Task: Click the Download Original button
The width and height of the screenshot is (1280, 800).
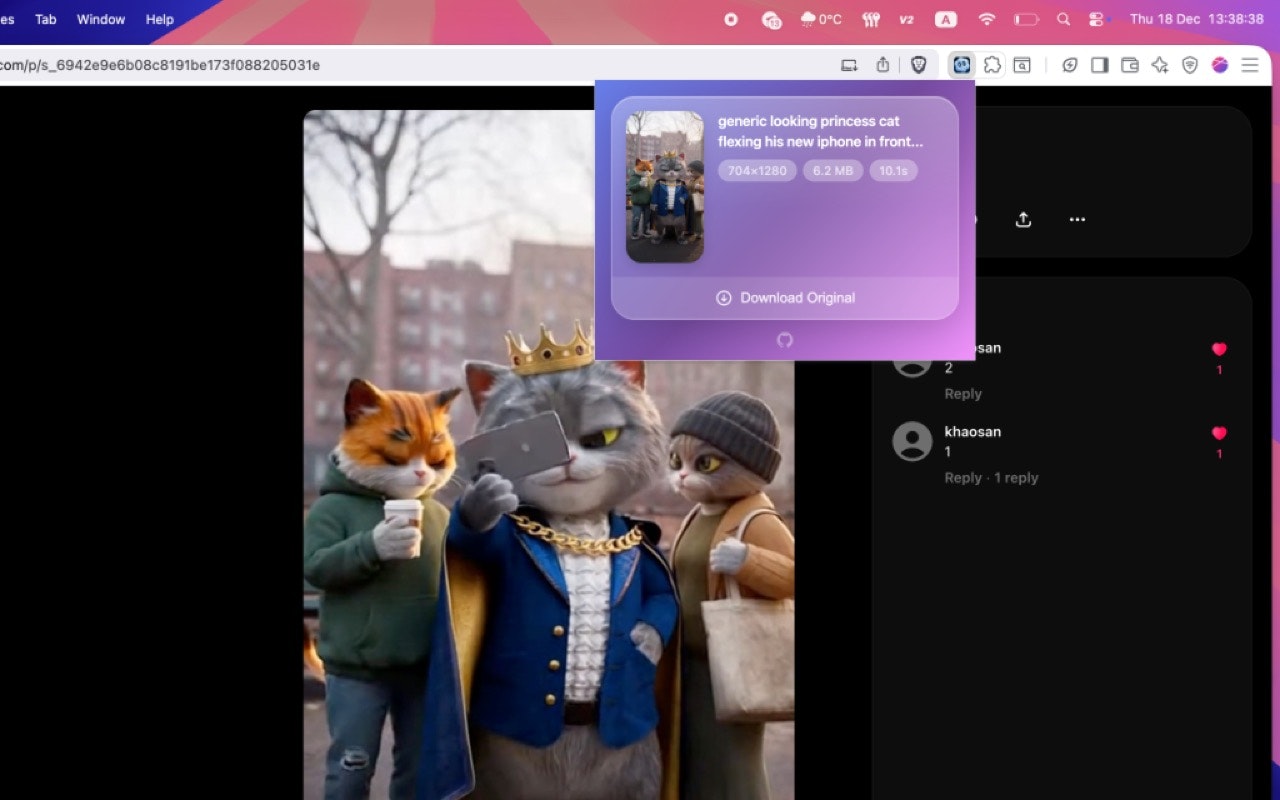Action: pyautogui.click(x=785, y=298)
